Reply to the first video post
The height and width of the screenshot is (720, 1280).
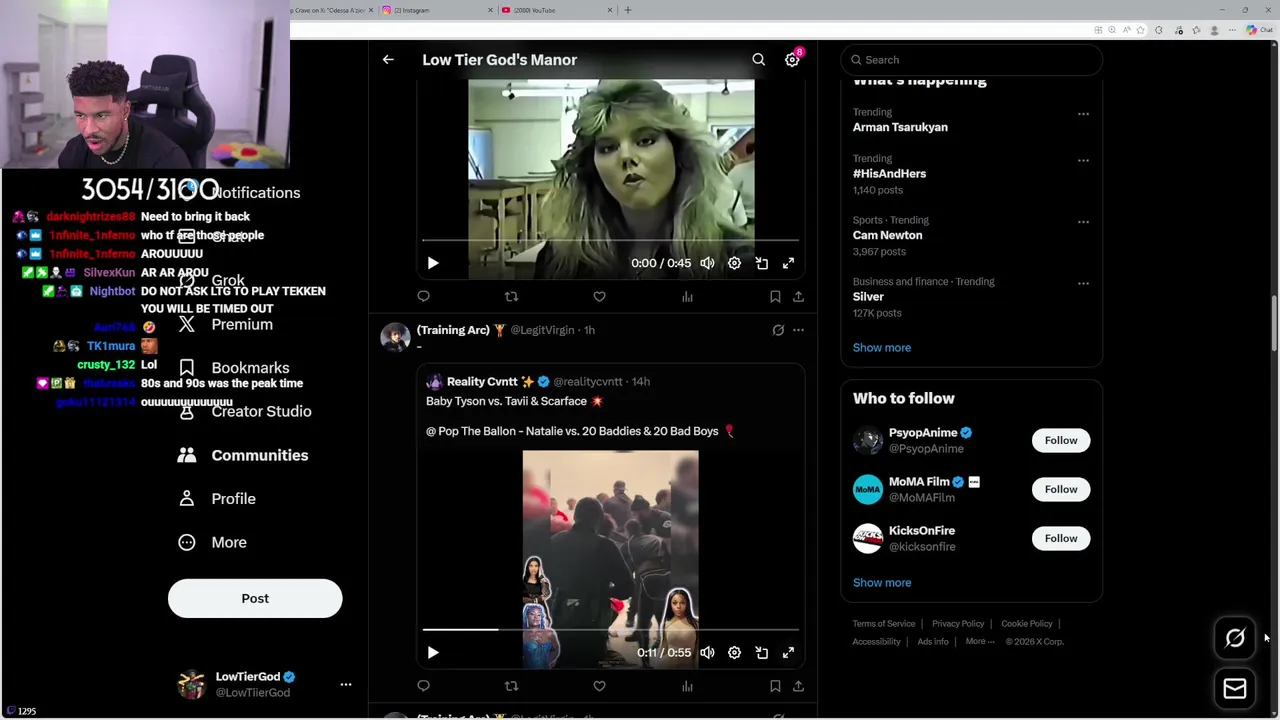(x=424, y=296)
